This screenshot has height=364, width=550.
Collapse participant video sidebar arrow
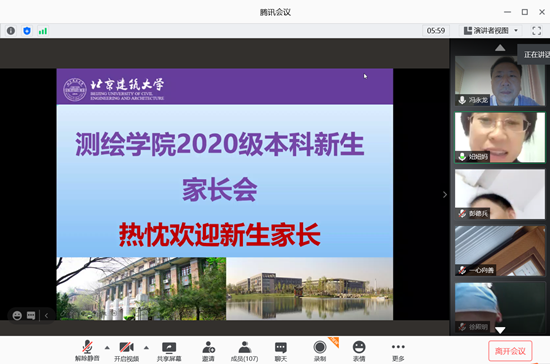point(445,195)
